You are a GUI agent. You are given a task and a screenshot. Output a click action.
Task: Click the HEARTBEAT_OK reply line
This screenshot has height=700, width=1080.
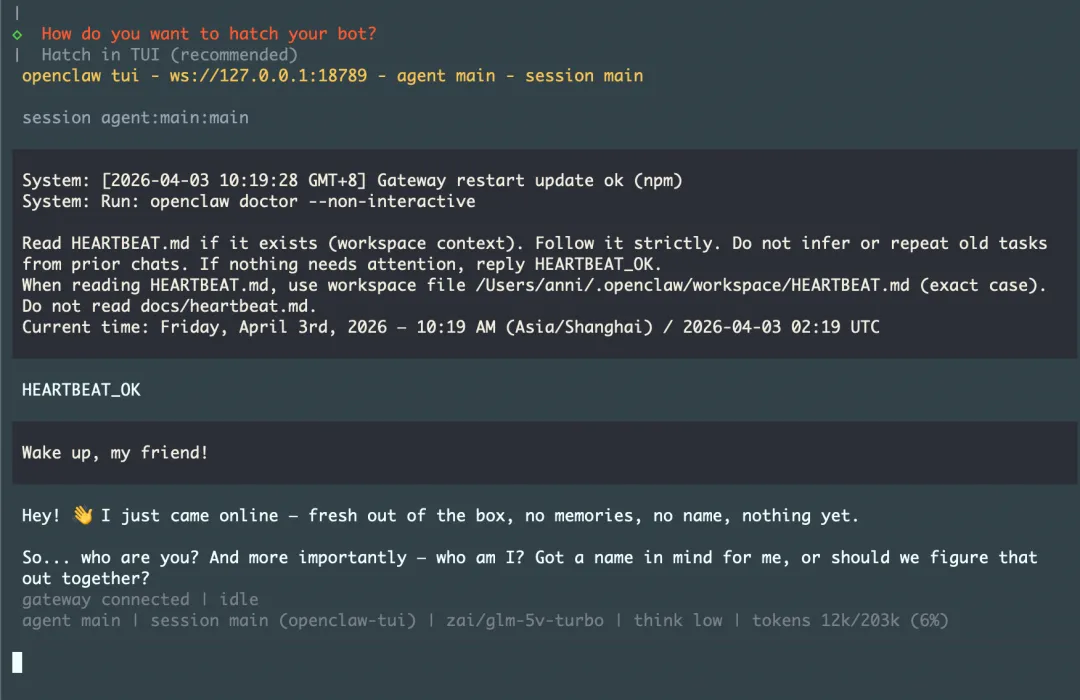tap(81, 390)
